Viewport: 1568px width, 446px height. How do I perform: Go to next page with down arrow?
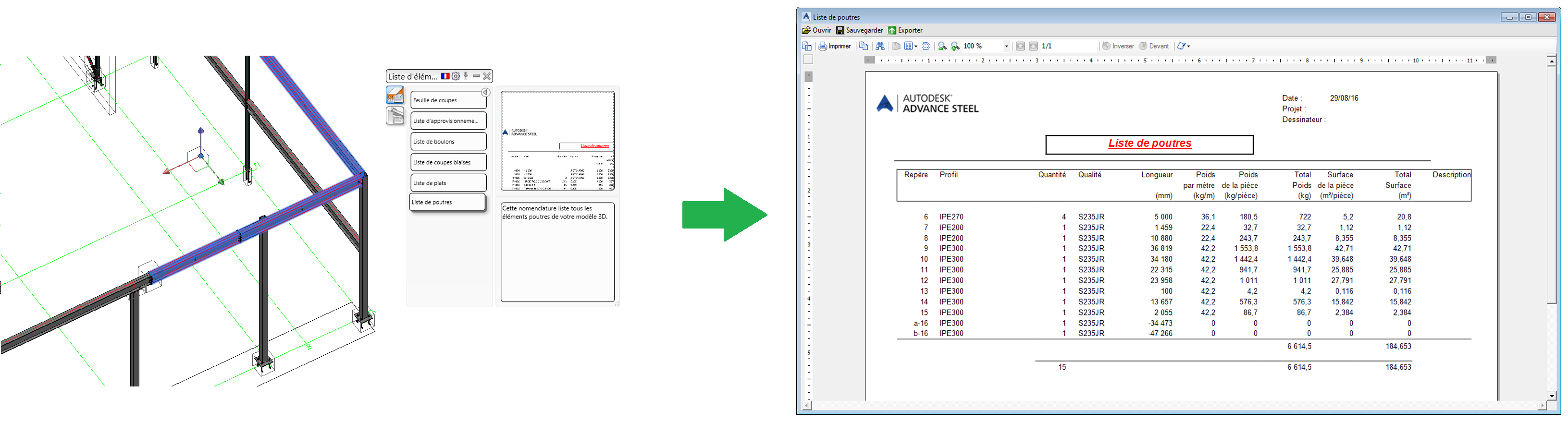[1033, 46]
